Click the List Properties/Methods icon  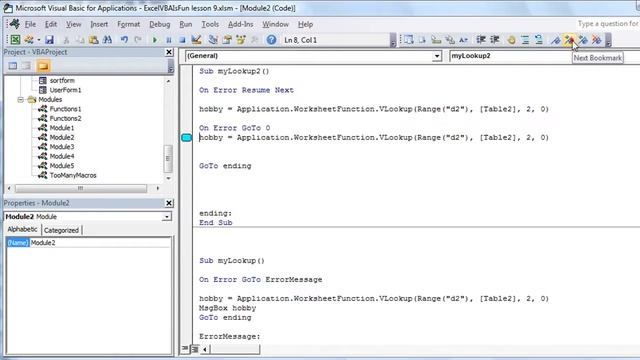[x=409, y=40]
